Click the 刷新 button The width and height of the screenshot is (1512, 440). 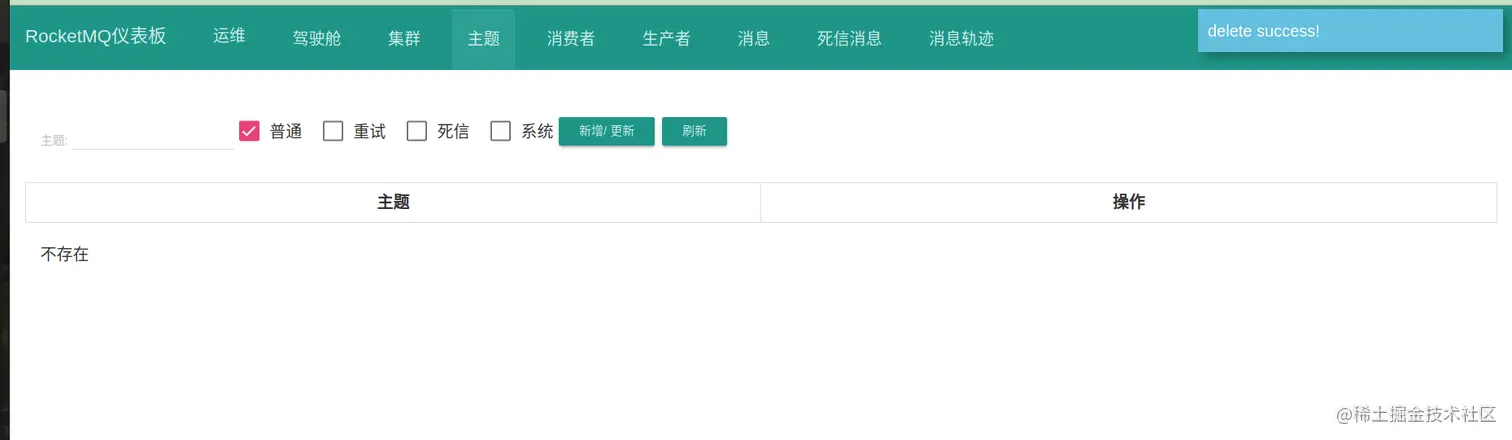(694, 131)
